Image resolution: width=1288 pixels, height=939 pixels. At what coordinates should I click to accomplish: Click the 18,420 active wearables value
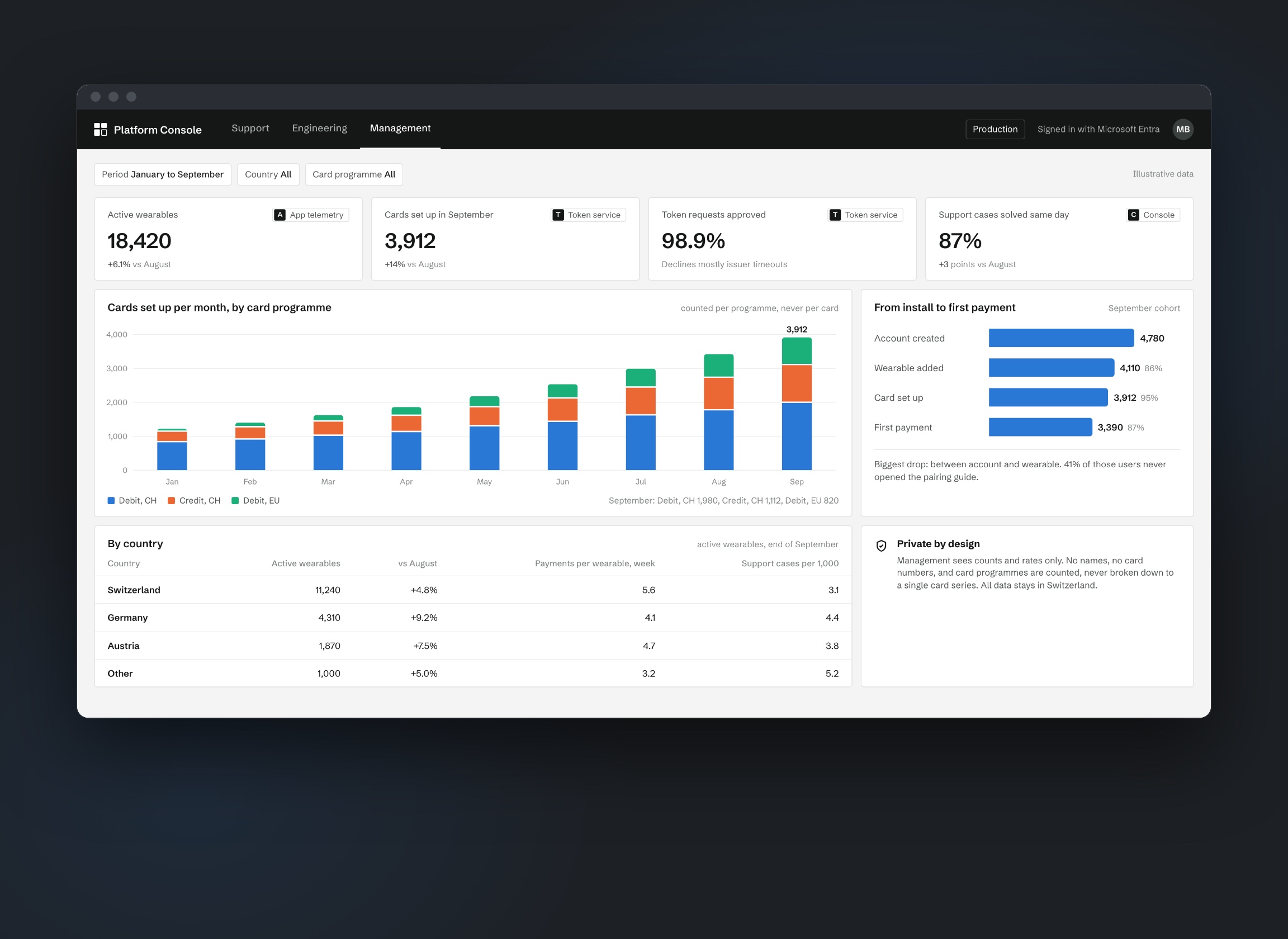[x=139, y=241]
